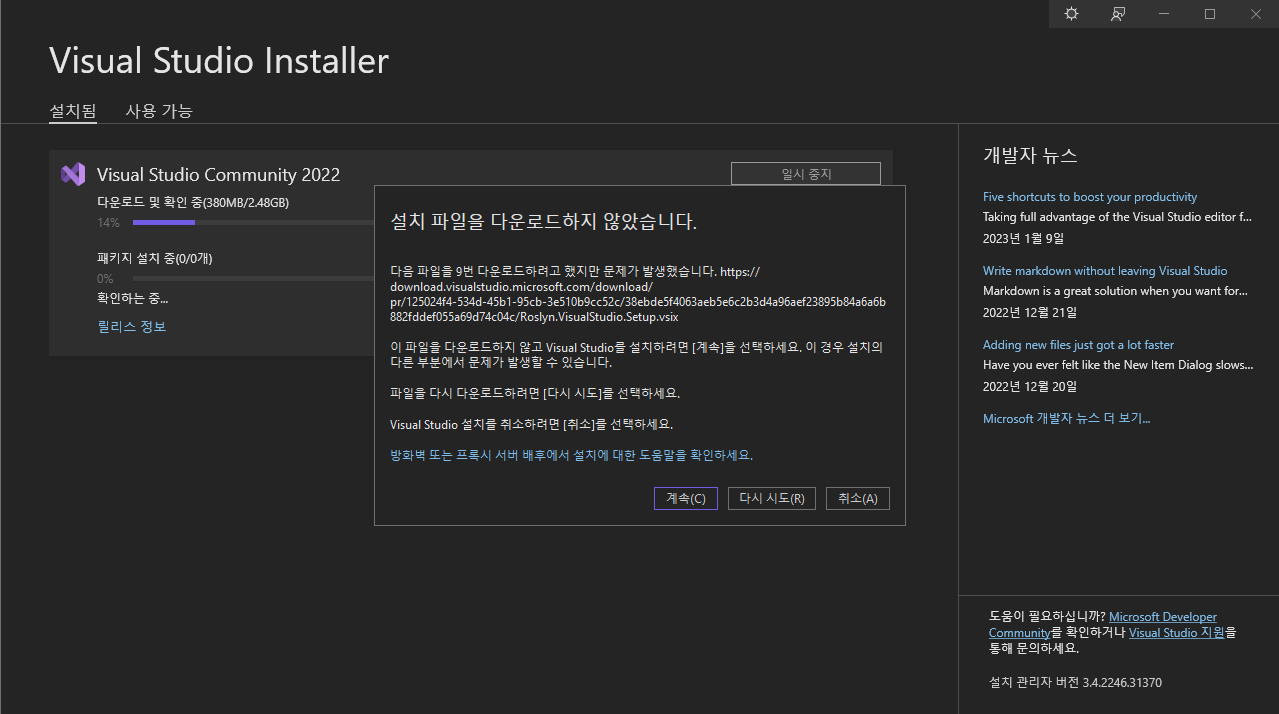
Task: Minimize the Visual Studio Installer window
Action: click(1163, 14)
